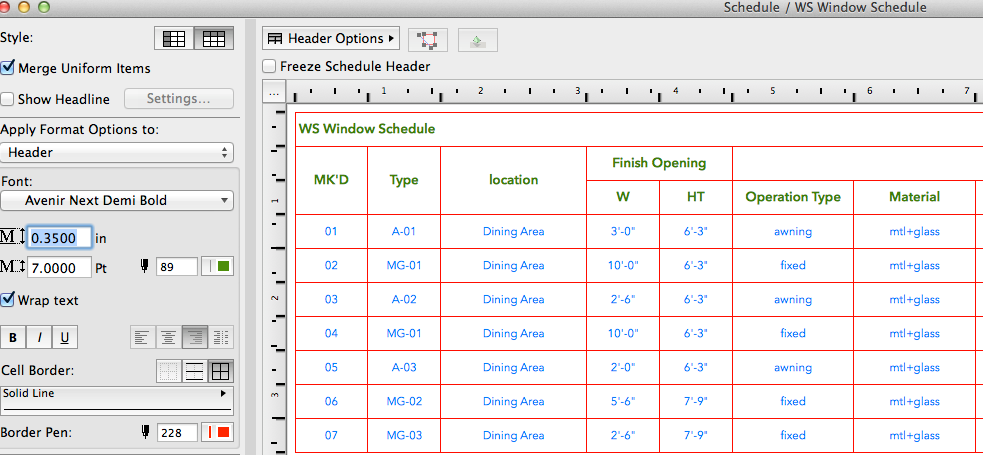This screenshot has height=455, width=983.
Task: Select the MK'D header cell
Action: pos(331,180)
